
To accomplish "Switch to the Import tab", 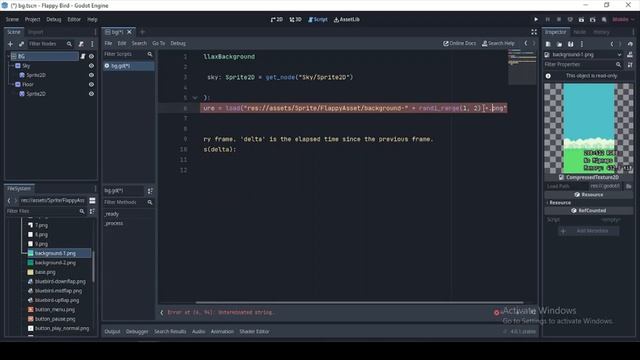I will click(x=36, y=32).
